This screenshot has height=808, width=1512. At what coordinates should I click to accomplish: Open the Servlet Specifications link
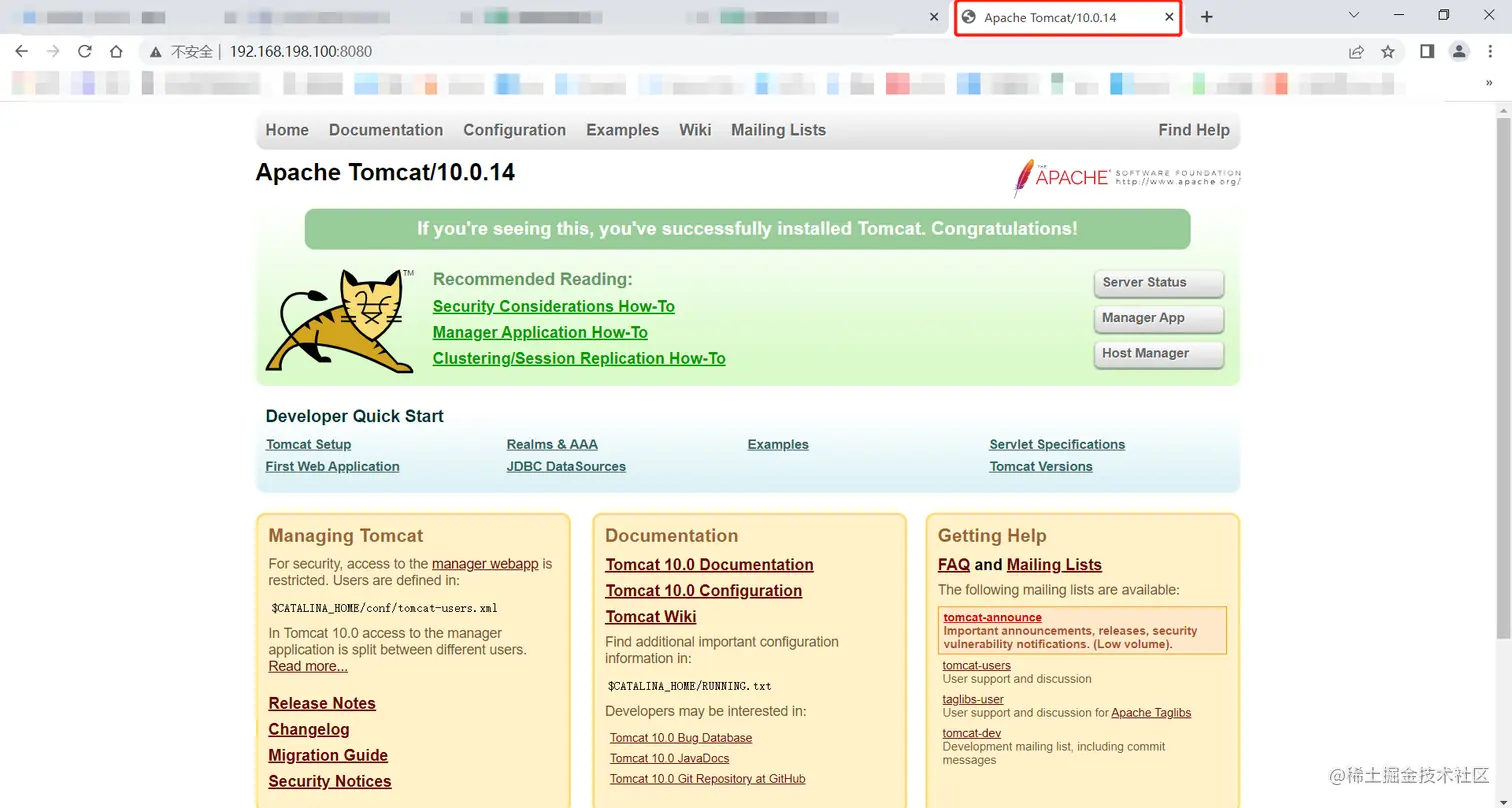tap(1057, 444)
